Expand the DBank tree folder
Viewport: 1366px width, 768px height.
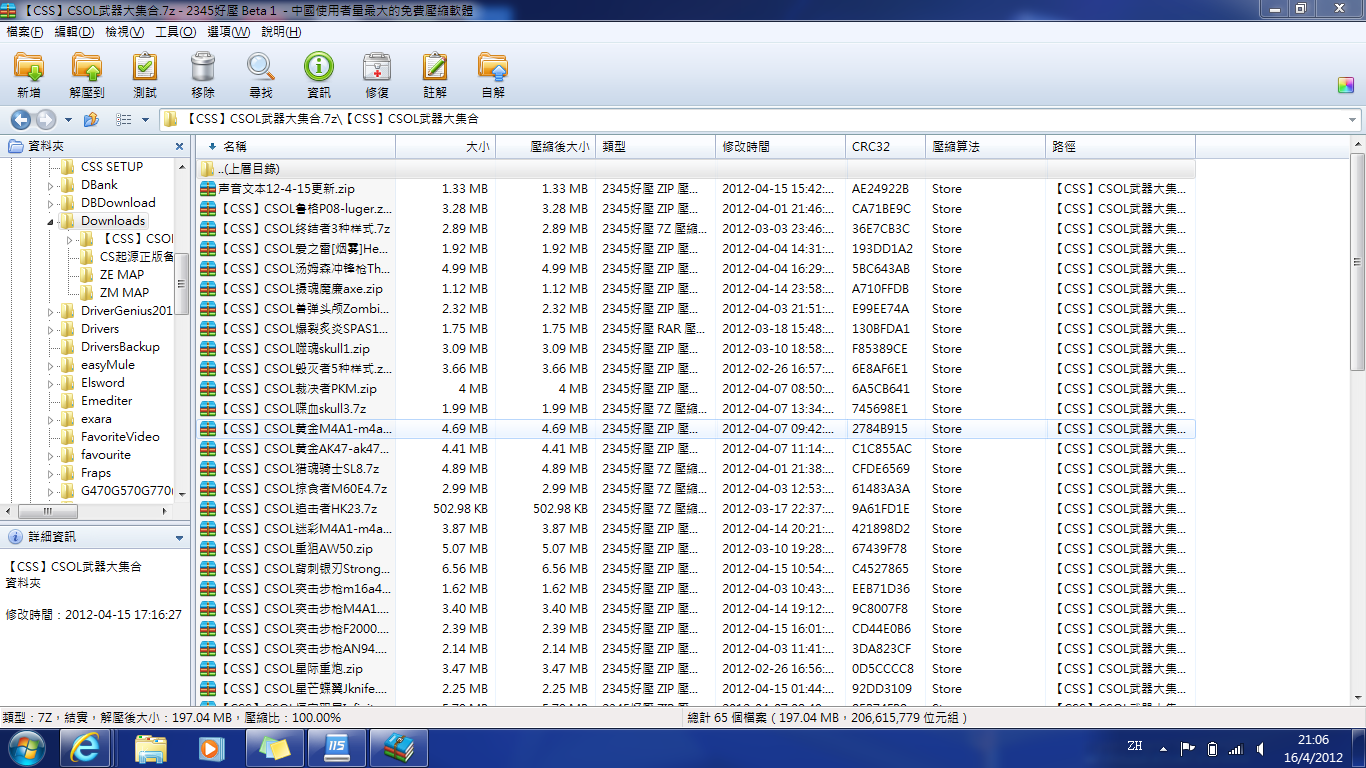tap(51, 185)
